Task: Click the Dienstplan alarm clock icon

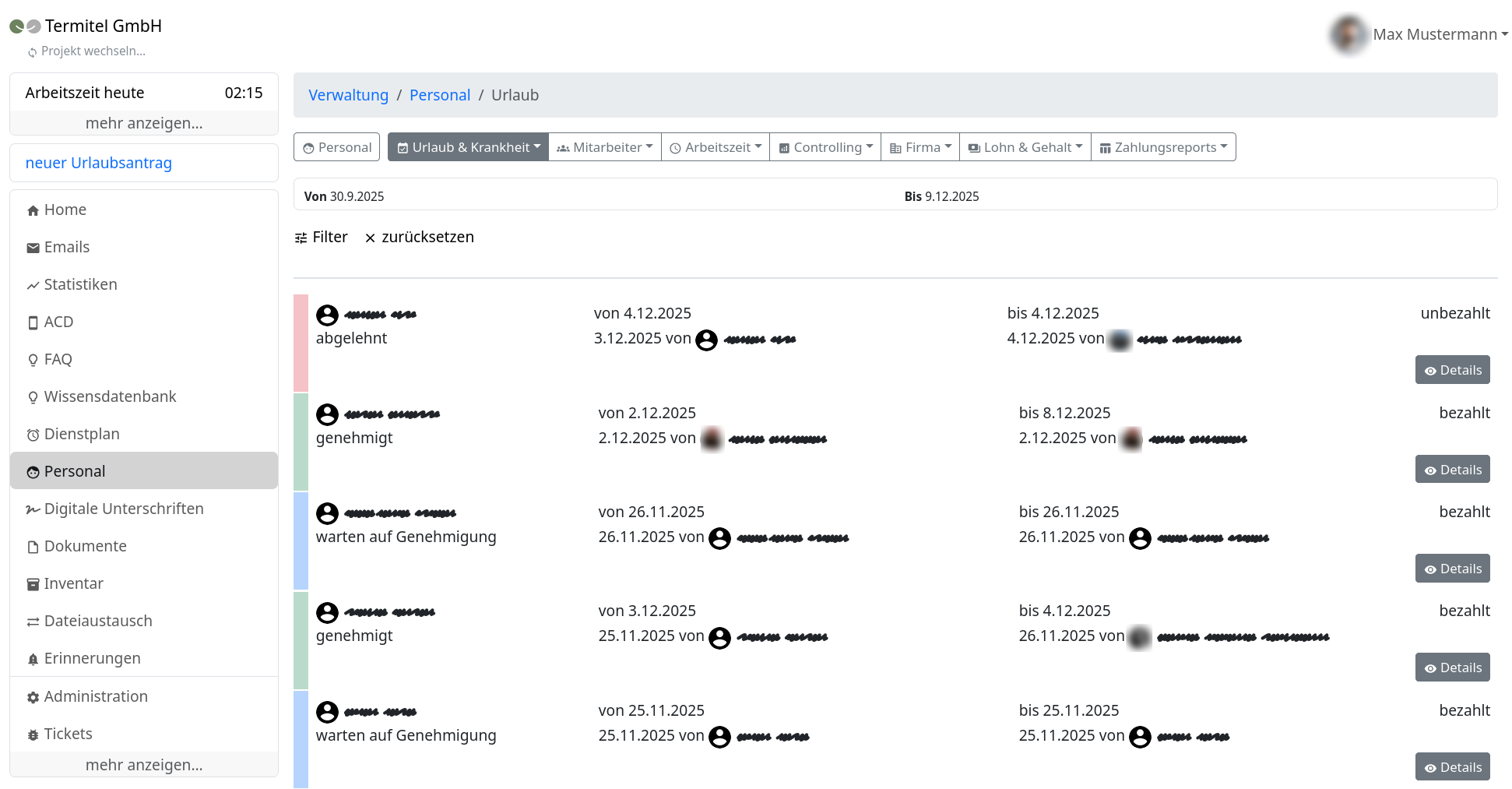Action: (33, 435)
